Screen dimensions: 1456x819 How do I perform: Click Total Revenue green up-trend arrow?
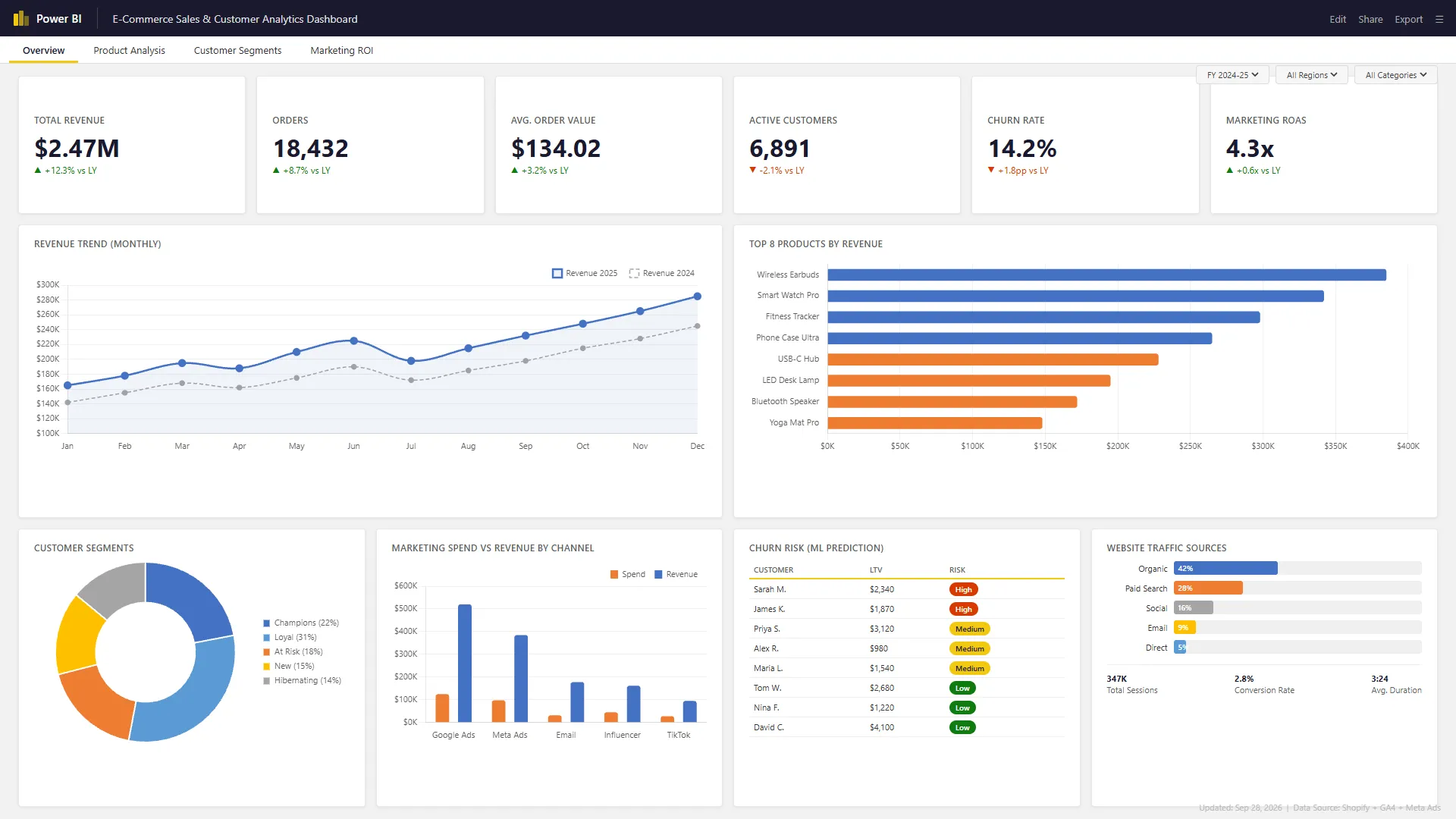point(38,171)
